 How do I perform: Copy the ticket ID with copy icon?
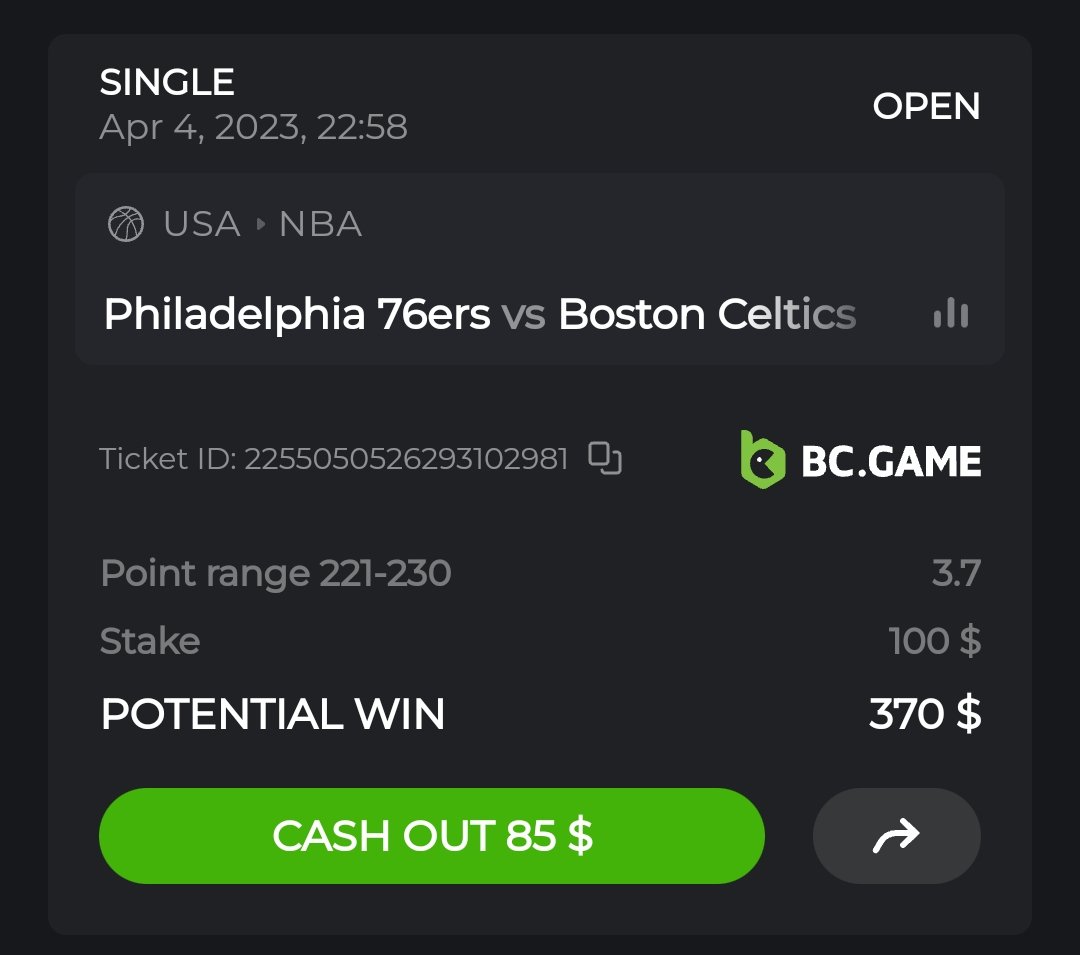coord(605,458)
